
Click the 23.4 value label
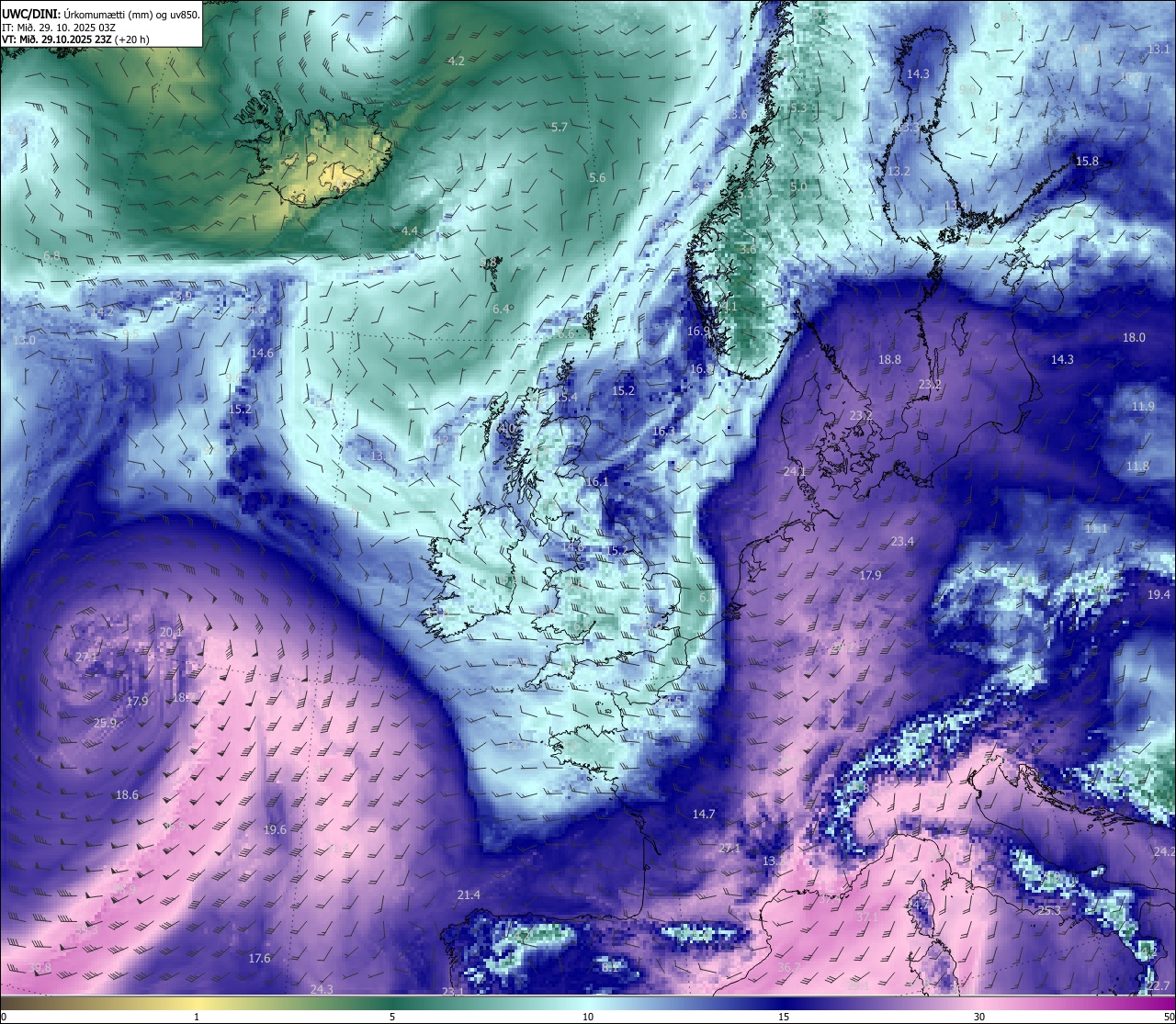902,542
